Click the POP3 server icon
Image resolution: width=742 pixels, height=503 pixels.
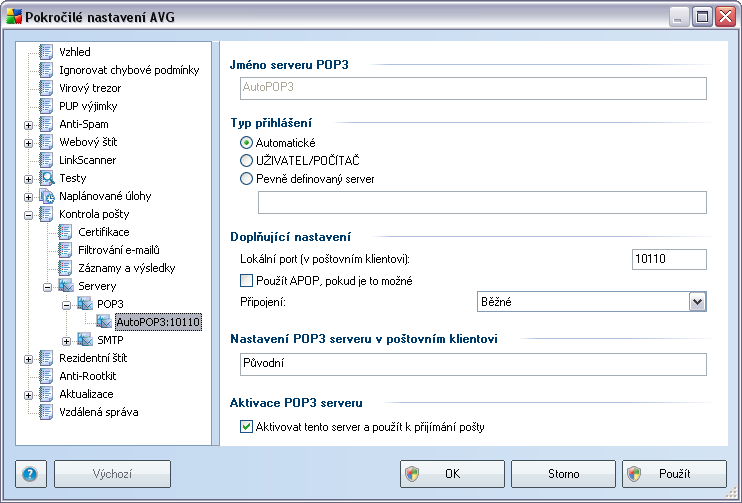click(x=85, y=304)
